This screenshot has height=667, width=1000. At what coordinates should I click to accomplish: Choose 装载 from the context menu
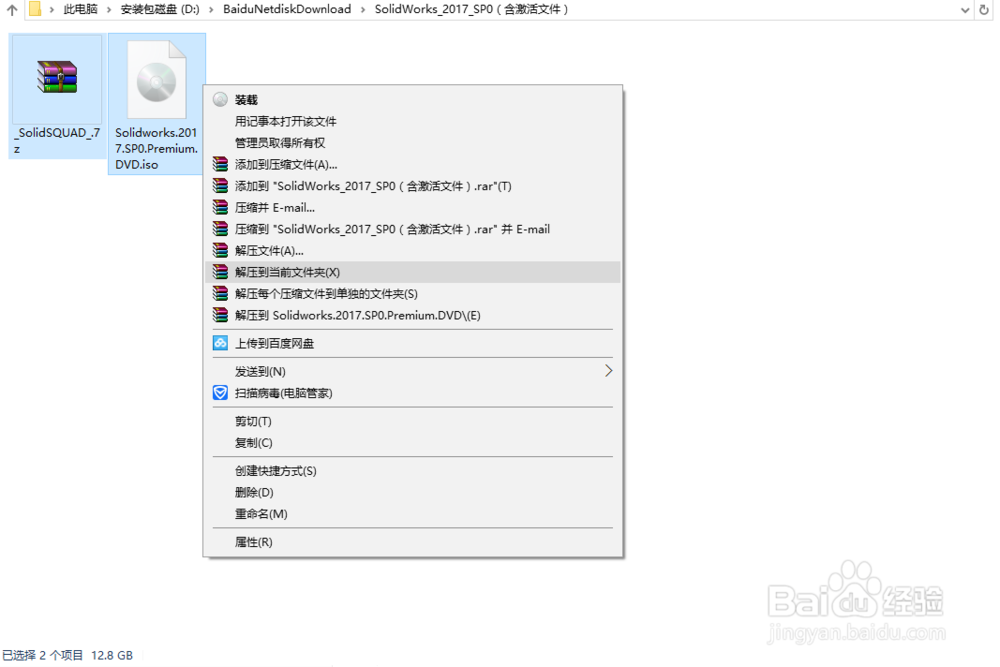click(x=413, y=99)
